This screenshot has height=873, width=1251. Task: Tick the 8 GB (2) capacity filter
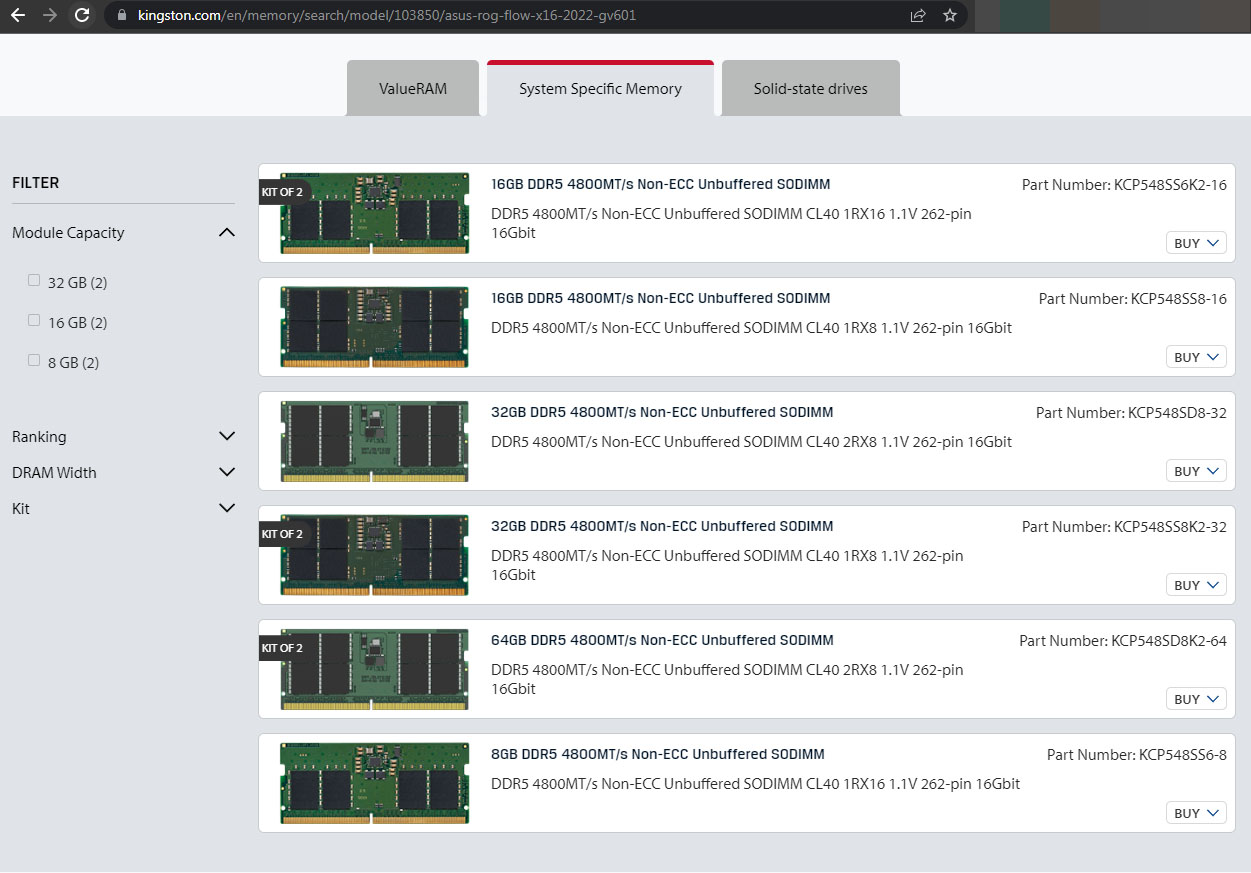pyautogui.click(x=34, y=361)
